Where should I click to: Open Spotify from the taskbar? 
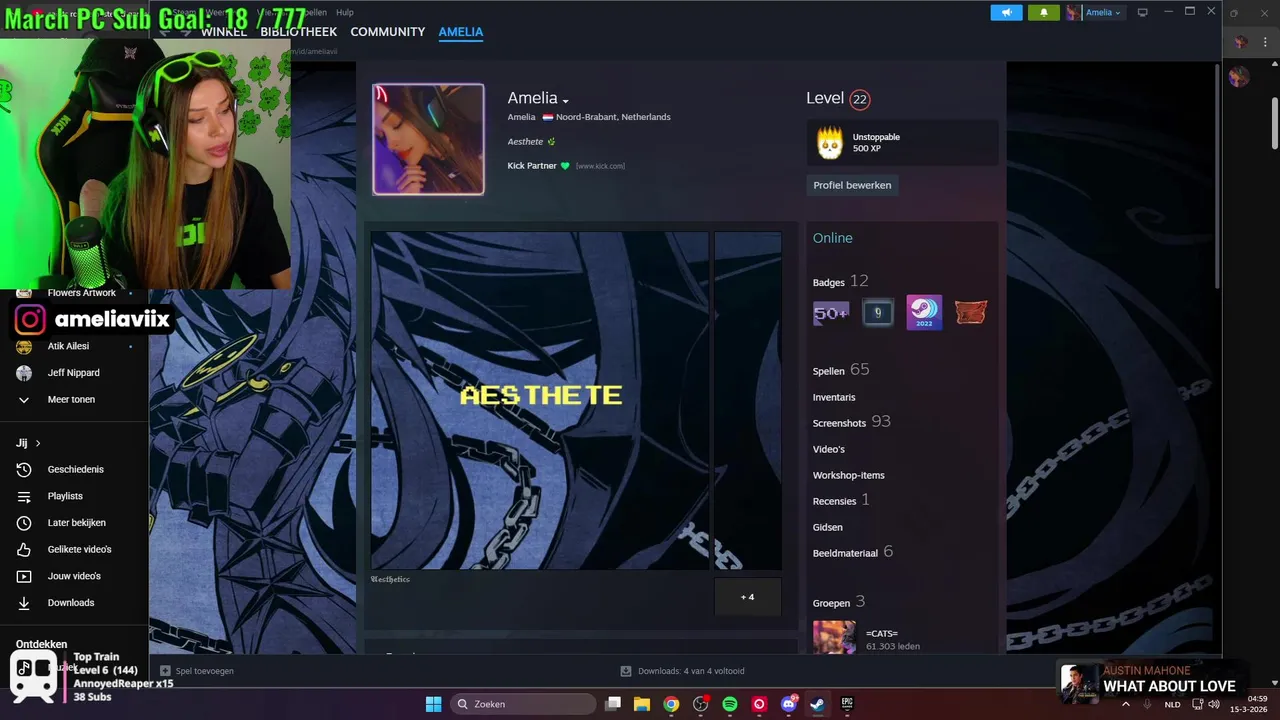730,704
